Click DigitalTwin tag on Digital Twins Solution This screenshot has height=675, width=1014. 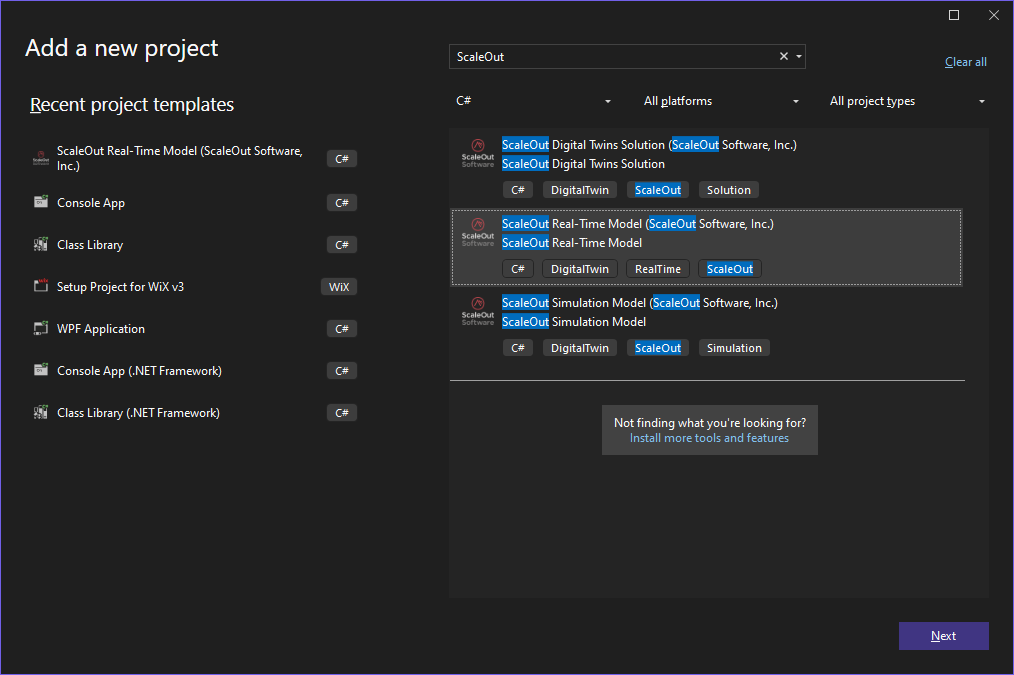[x=579, y=190]
